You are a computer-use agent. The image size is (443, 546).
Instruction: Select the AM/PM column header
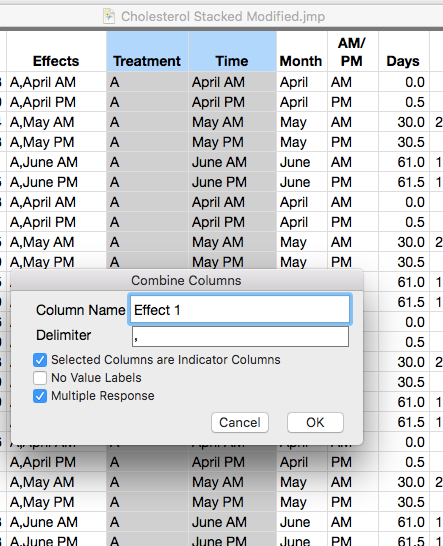click(352, 52)
